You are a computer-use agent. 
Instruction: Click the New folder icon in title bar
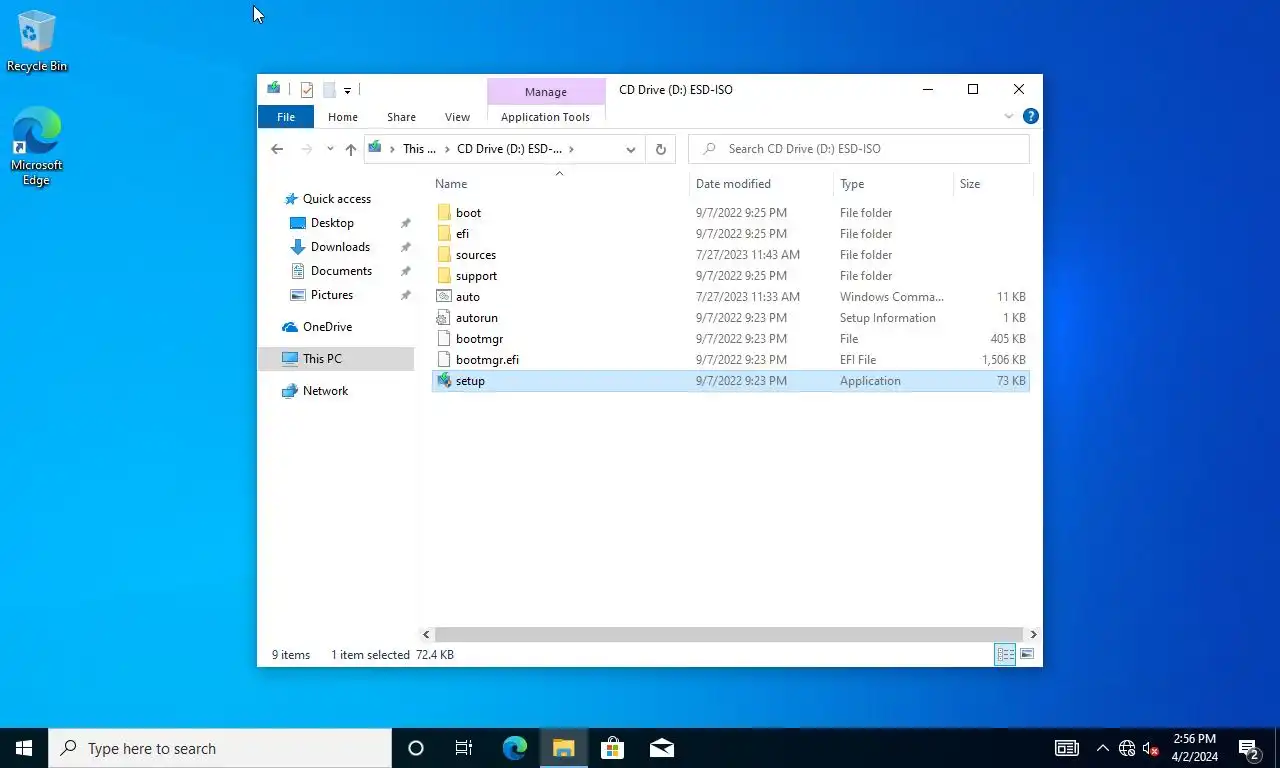pos(329,90)
